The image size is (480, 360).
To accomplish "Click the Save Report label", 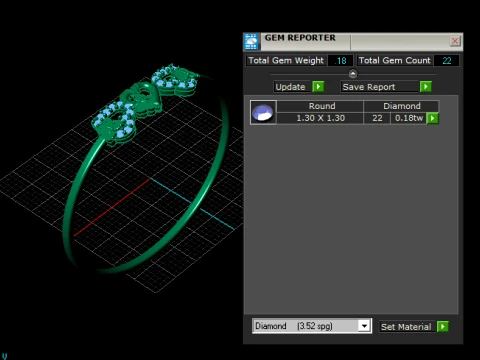I will 380,87.
